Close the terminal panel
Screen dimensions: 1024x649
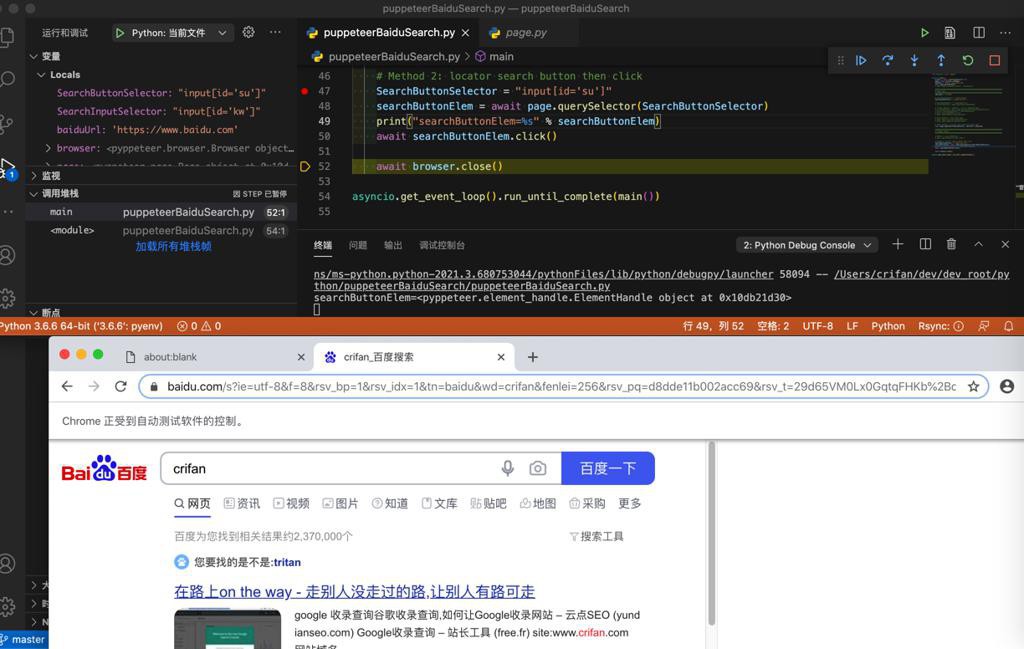point(1005,244)
